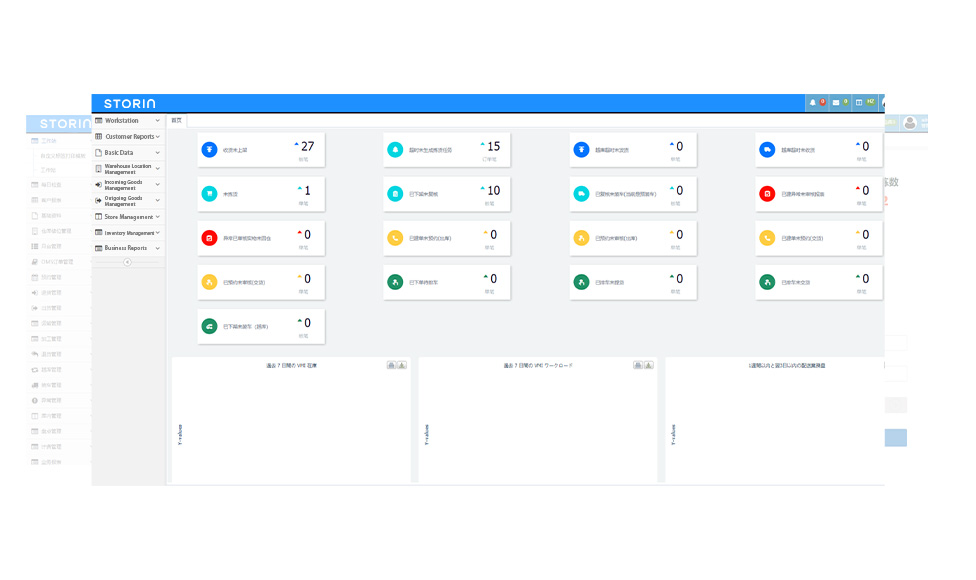Click the count value 27 on first card
The height and width of the screenshot is (580, 976).
click(x=307, y=146)
